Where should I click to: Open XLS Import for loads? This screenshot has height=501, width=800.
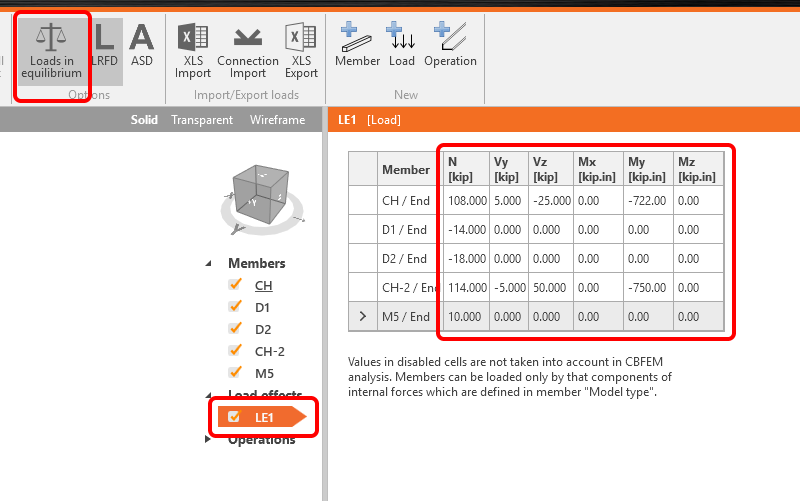click(193, 51)
